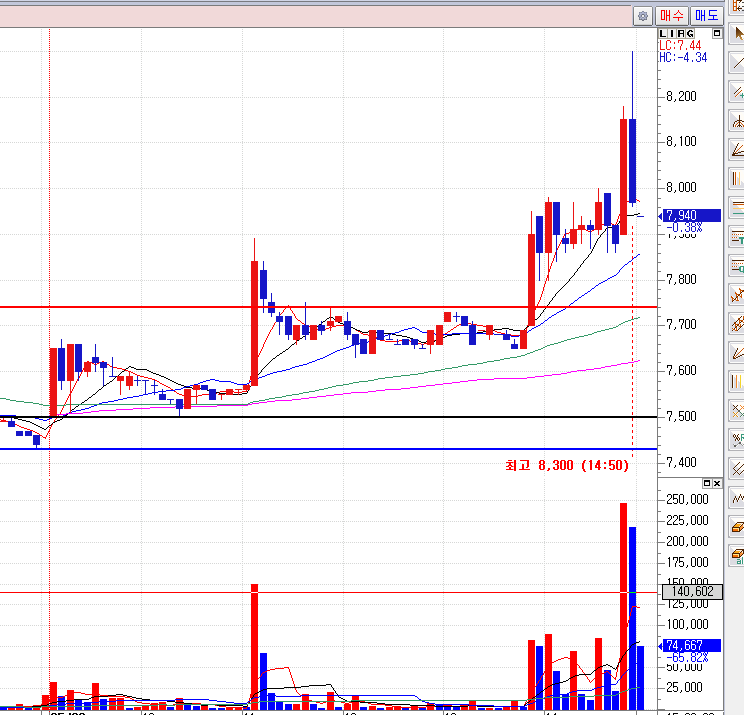The height and width of the screenshot is (715, 744).
Task: Select the diverging arrows fan tool
Action: click(x=737, y=353)
